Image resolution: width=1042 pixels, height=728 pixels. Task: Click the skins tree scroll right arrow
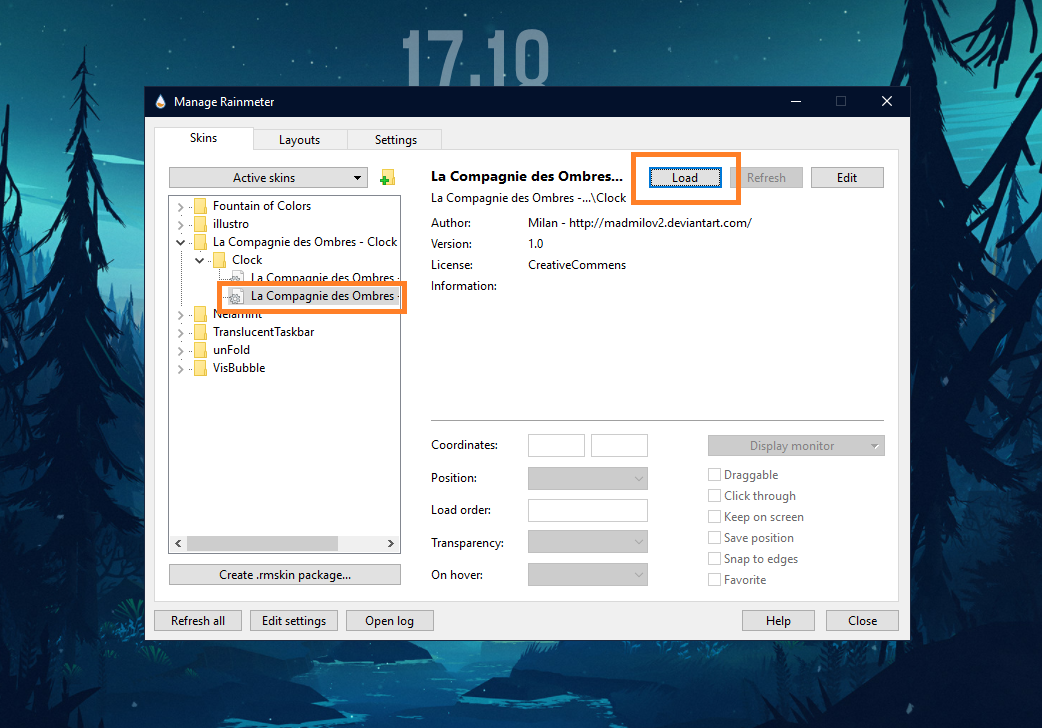pos(391,543)
